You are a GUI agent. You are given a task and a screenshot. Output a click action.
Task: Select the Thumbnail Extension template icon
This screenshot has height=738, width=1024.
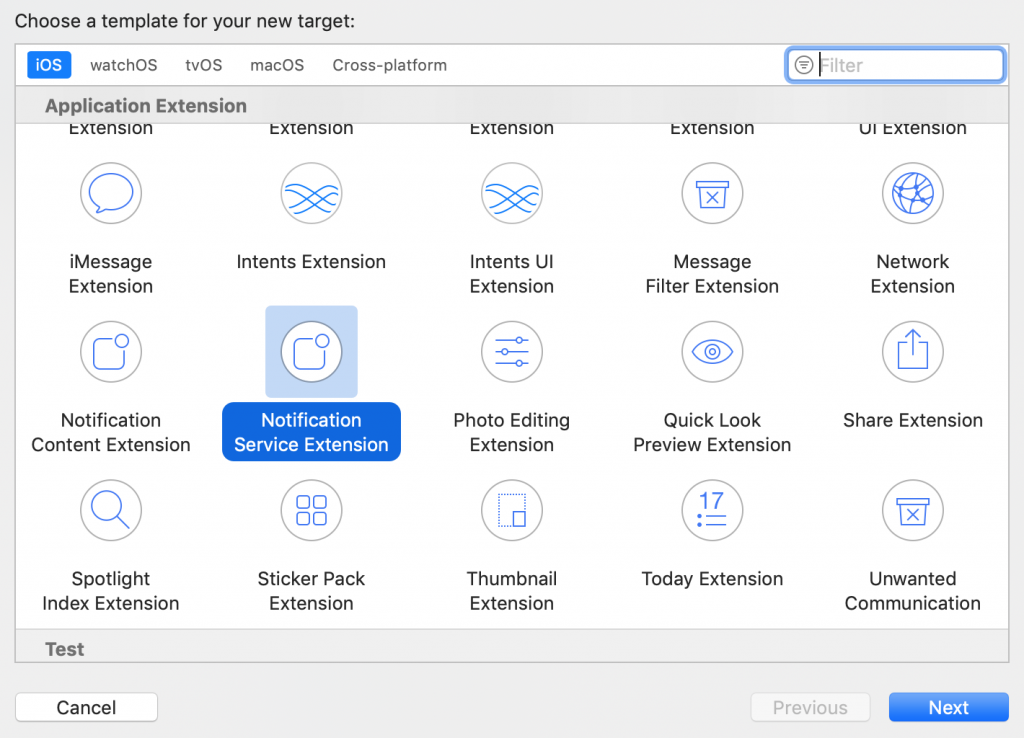(511, 510)
